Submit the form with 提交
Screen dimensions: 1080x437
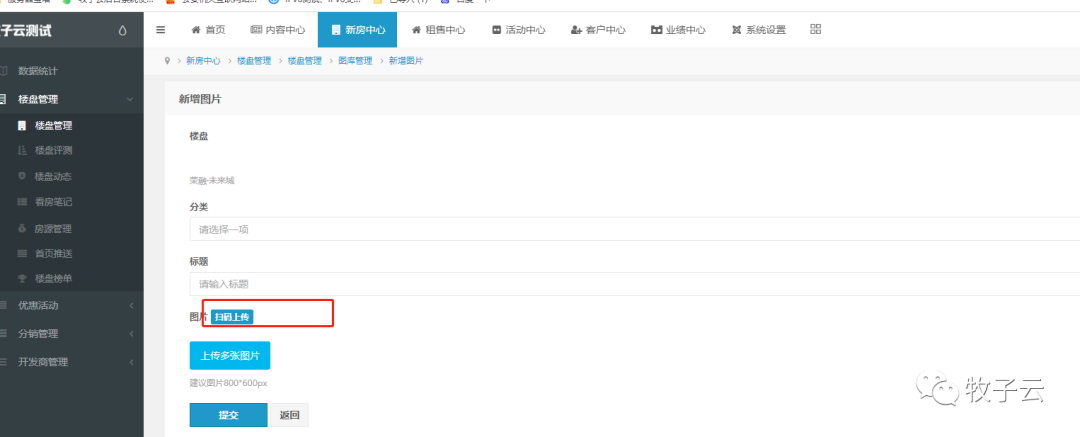[x=229, y=415]
